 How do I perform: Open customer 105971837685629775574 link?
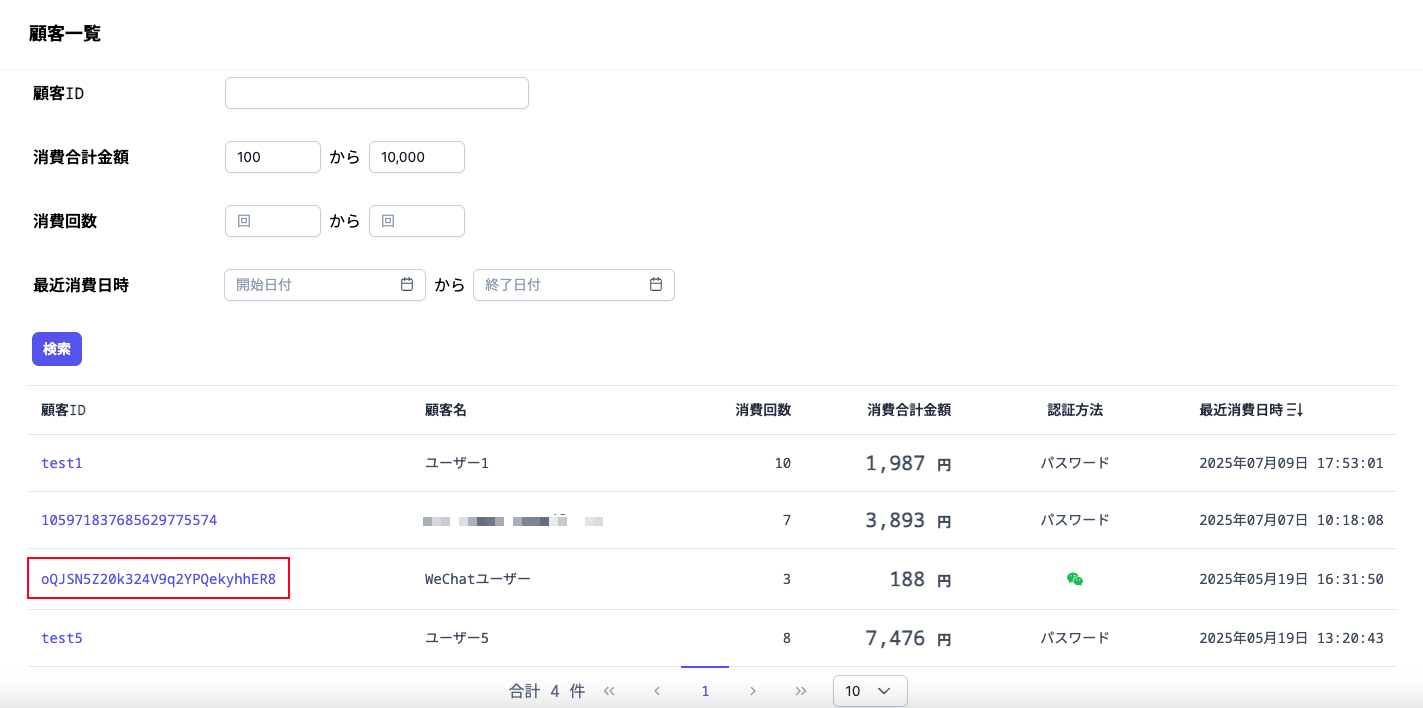(129, 520)
